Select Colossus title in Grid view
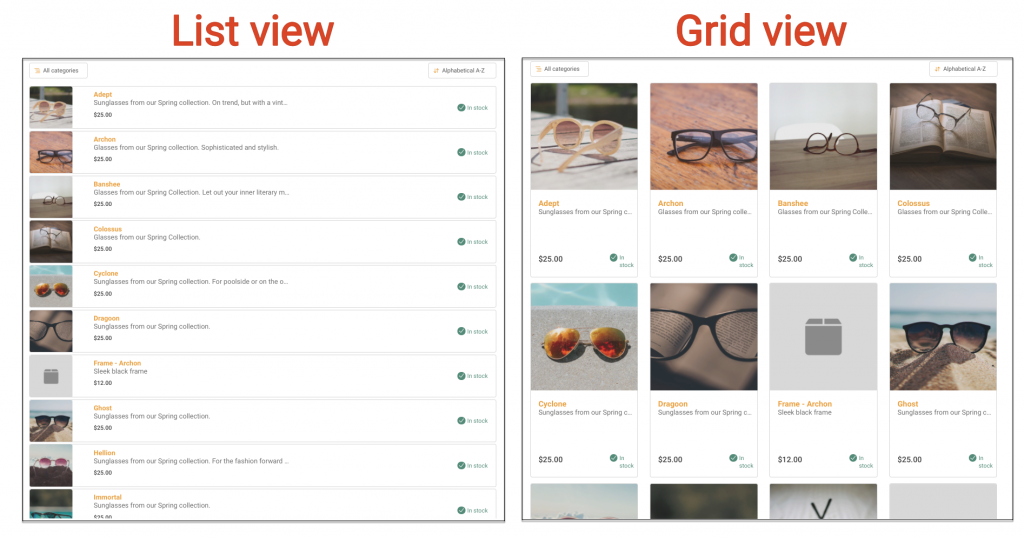 tap(914, 203)
